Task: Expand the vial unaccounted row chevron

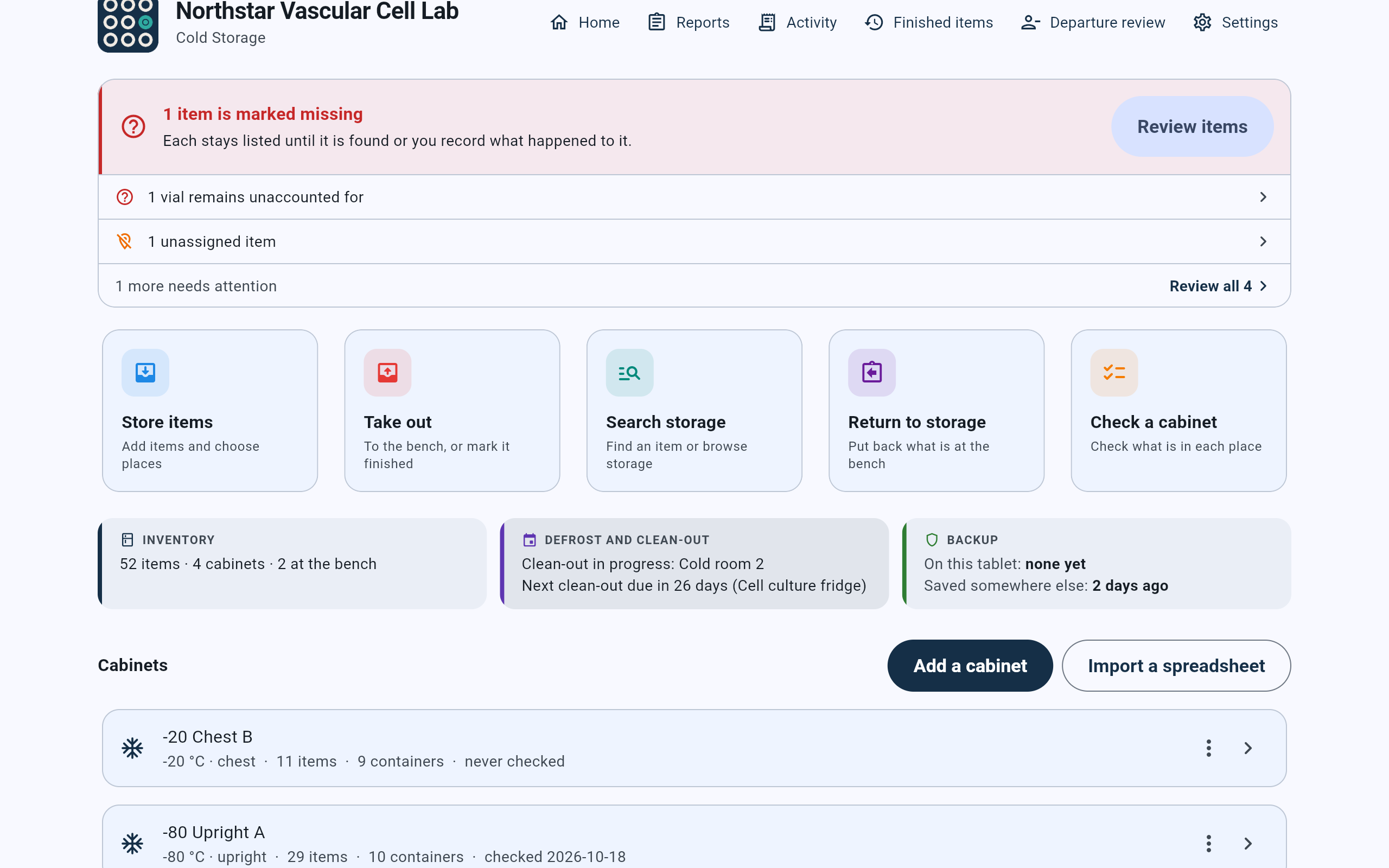Action: pyautogui.click(x=1263, y=197)
